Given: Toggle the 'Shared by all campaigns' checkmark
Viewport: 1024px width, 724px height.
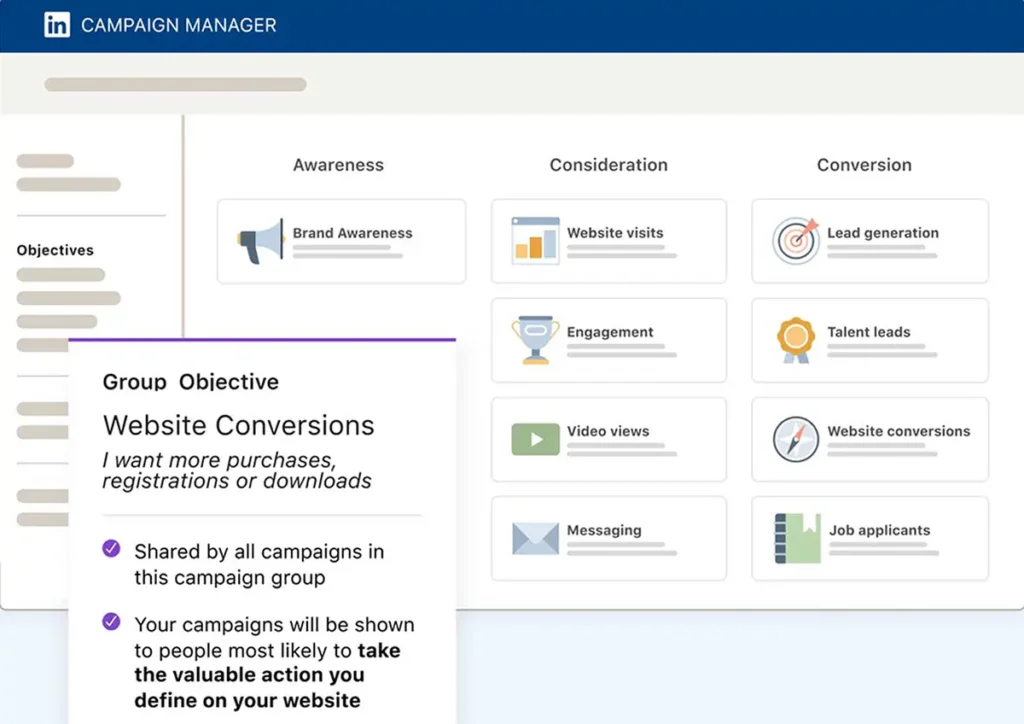Looking at the screenshot, I should (x=111, y=549).
